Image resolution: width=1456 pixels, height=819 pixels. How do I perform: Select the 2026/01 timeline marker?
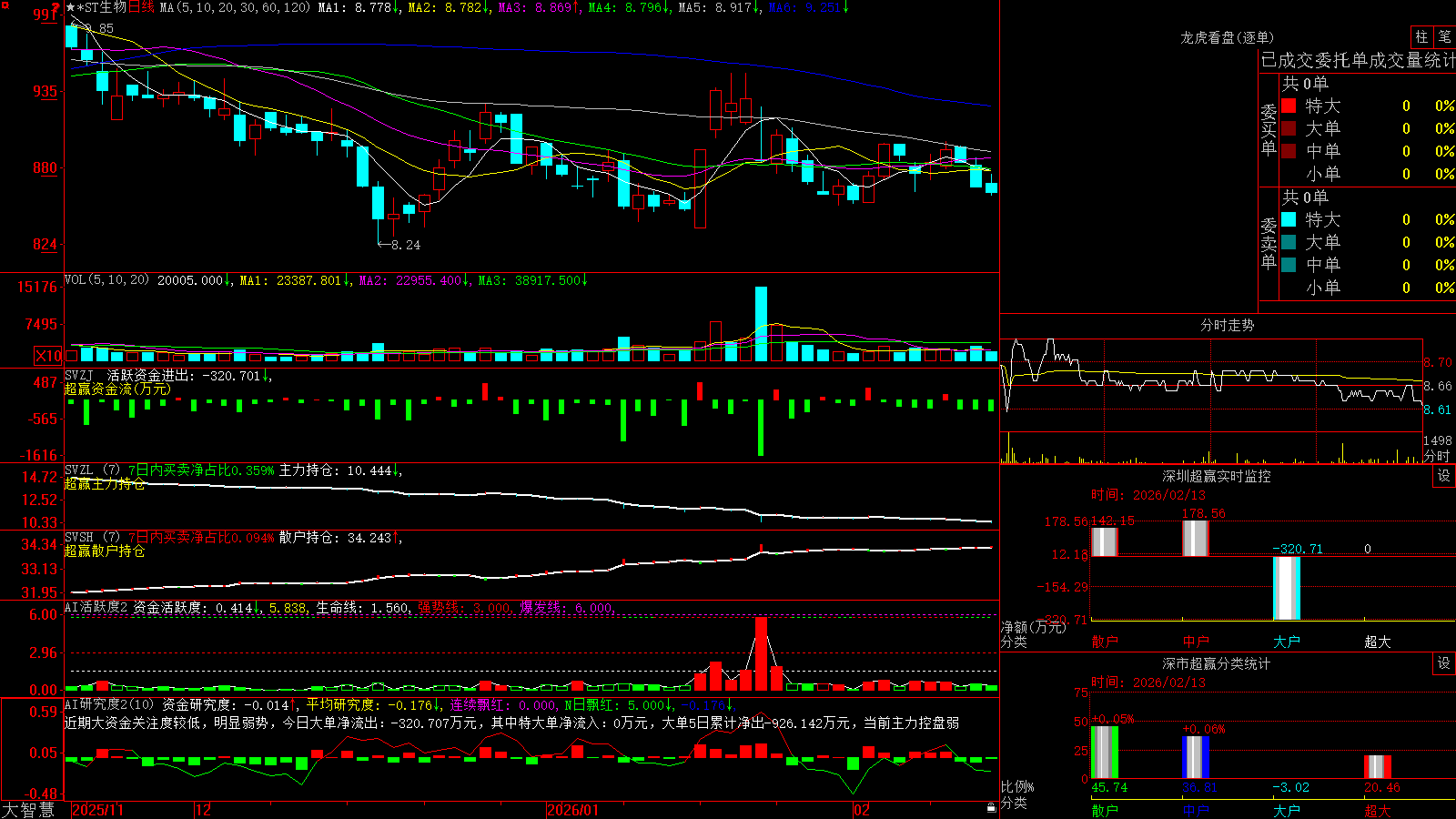573,810
